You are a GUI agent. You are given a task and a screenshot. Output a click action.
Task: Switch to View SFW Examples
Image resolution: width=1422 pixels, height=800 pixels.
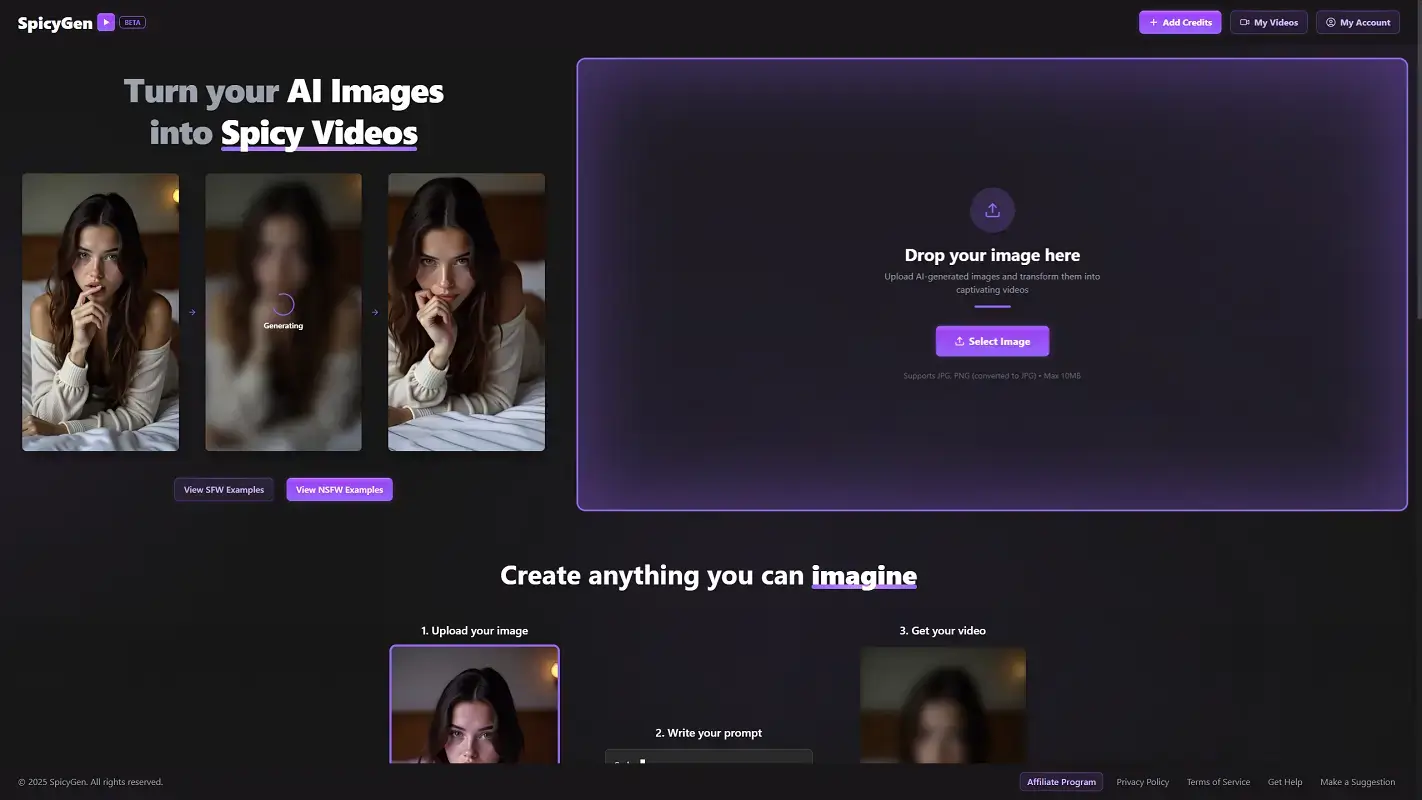coord(224,490)
